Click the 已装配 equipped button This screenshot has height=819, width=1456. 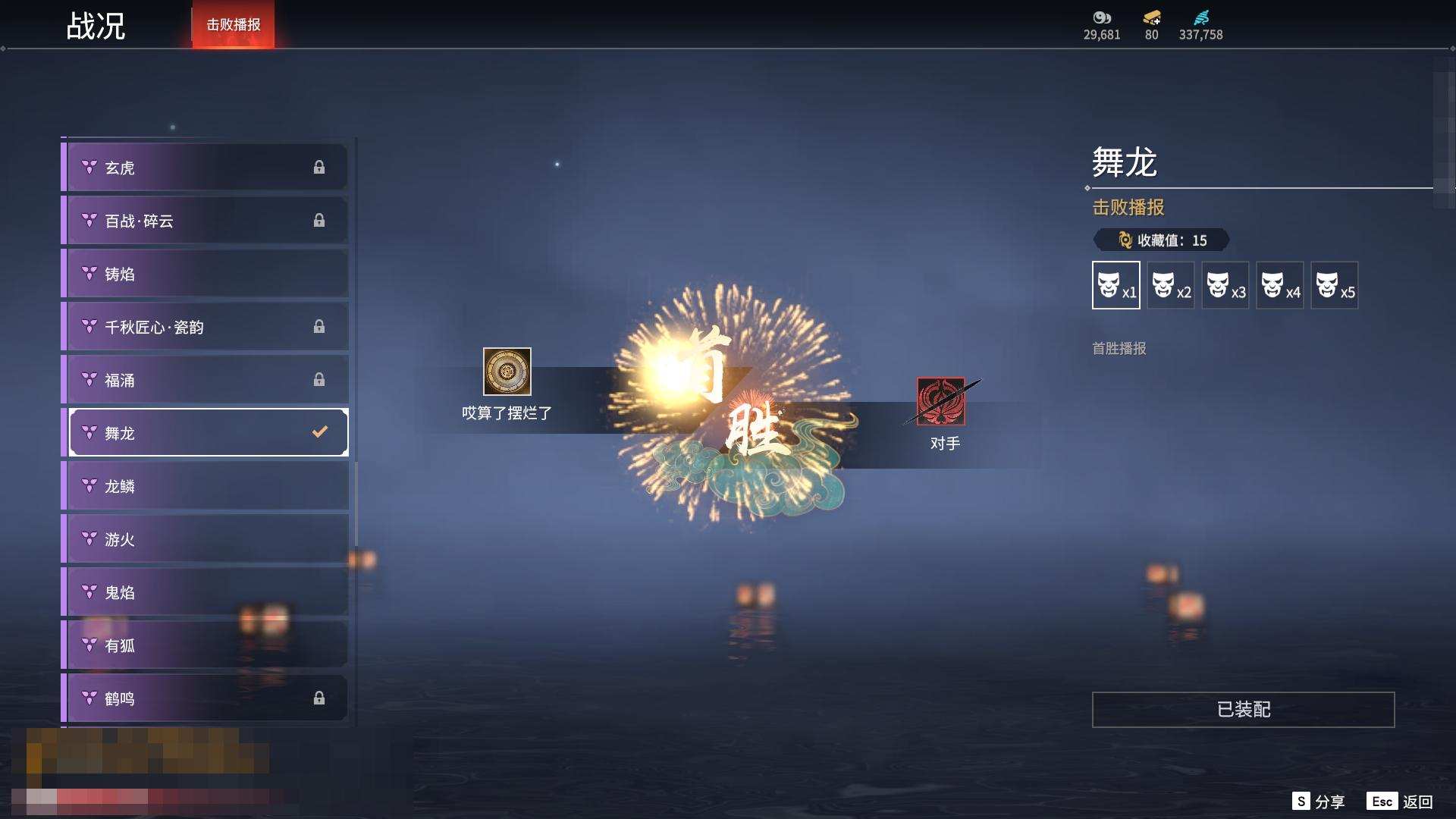tap(1243, 710)
